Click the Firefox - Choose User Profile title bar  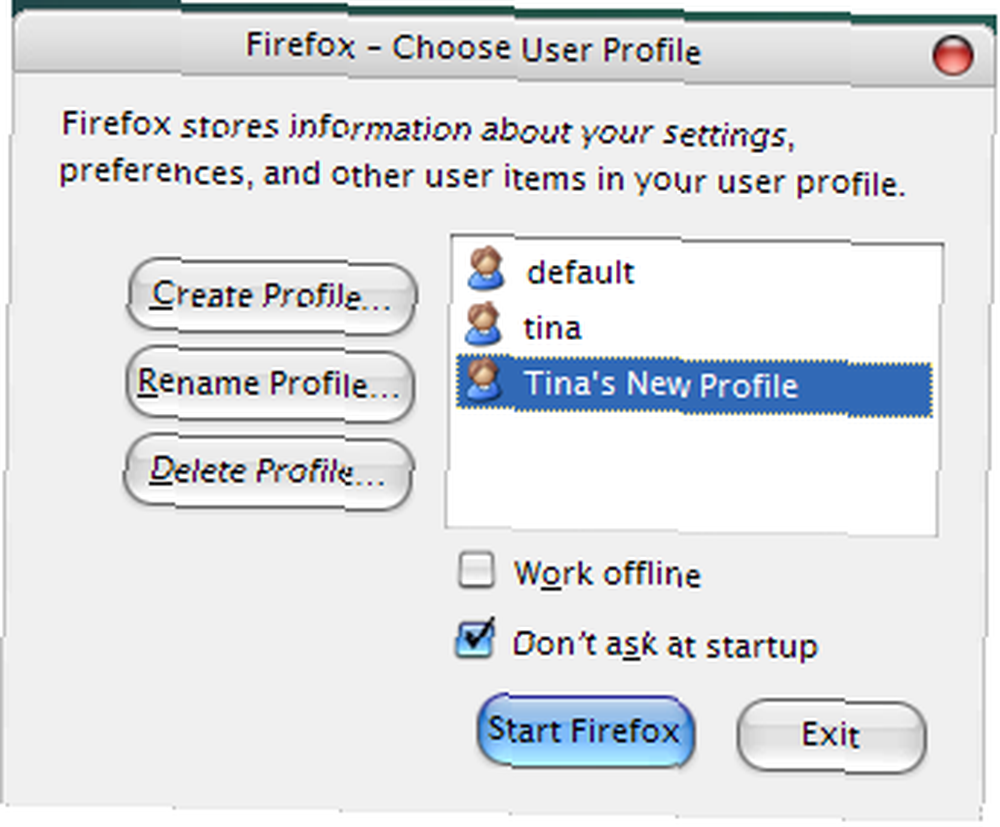pyautogui.click(x=473, y=48)
